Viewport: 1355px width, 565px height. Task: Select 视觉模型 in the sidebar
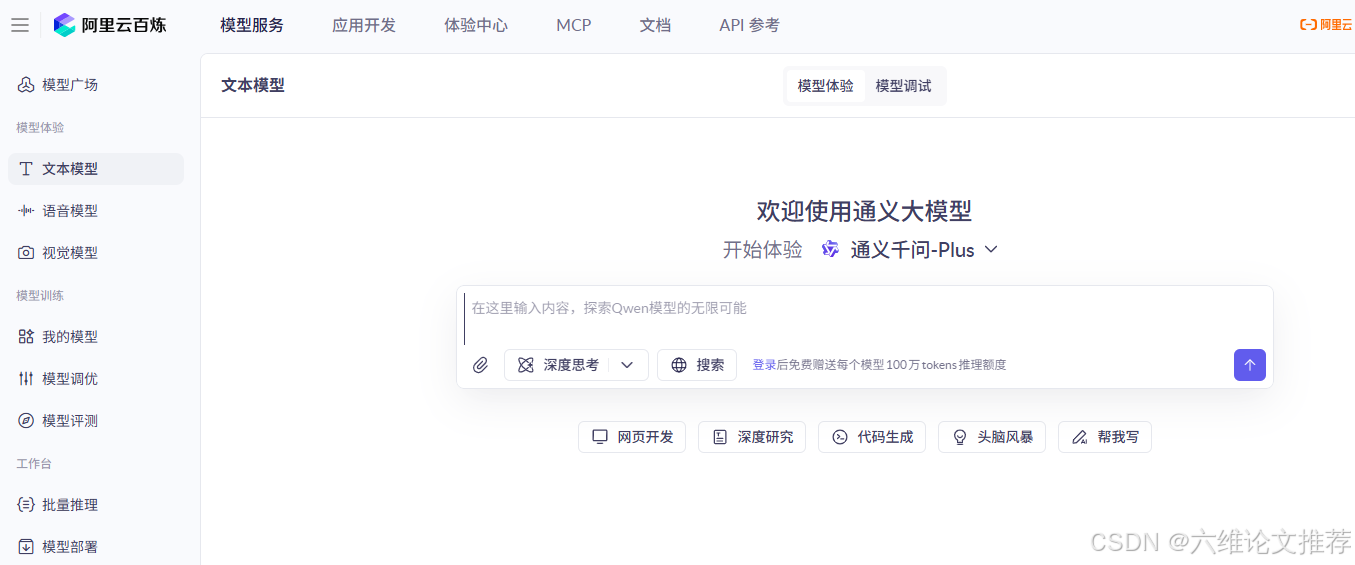[96, 253]
